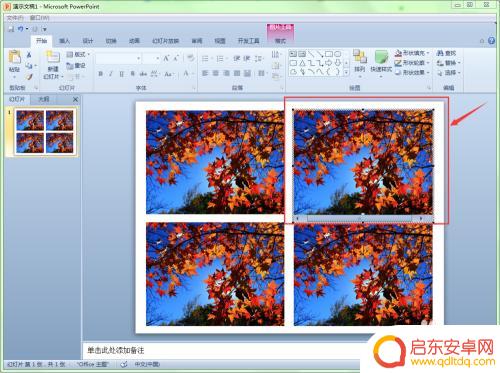This screenshot has height=373, width=500.
Task: Click the horizontal scrollbar under selected picture
Action: (x=363, y=219)
